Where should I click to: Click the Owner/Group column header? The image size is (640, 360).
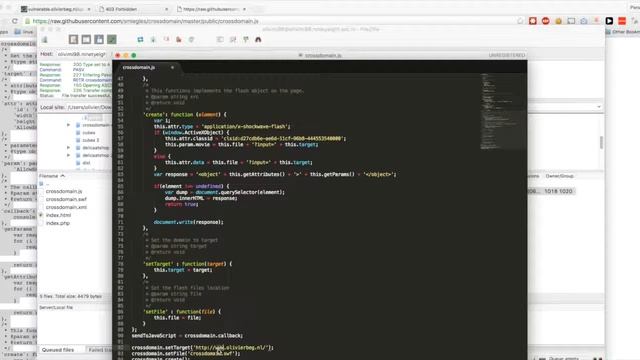tap(560, 176)
